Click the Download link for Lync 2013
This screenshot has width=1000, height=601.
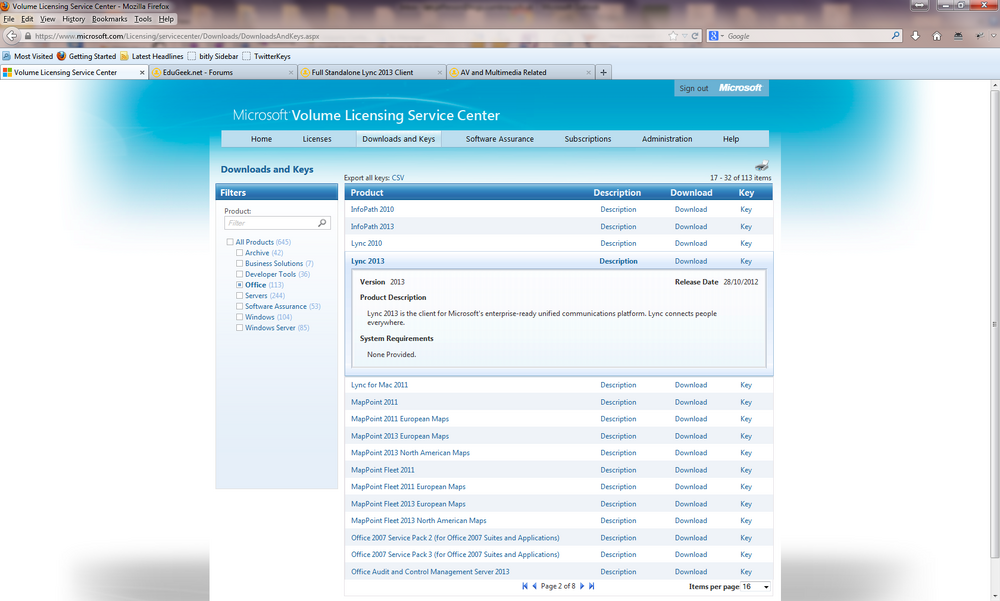coord(691,261)
